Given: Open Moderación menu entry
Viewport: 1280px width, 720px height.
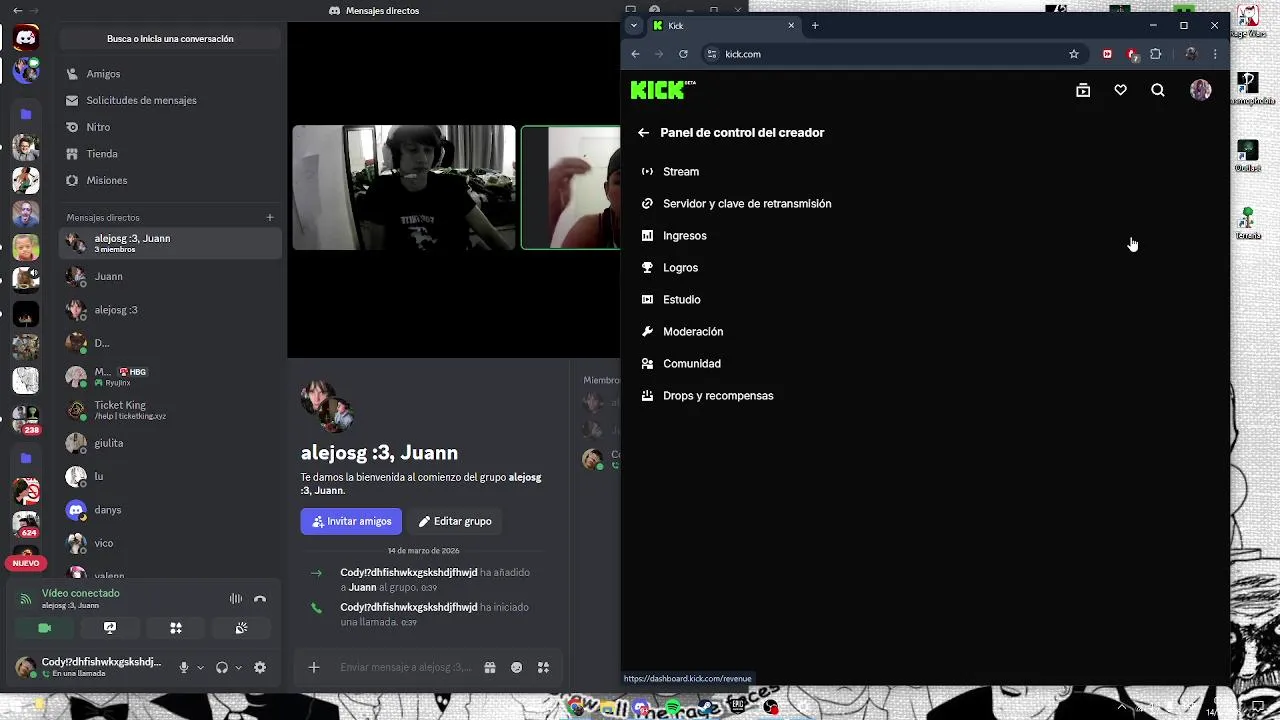Looking at the screenshot, I should click(x=682, y=332).
